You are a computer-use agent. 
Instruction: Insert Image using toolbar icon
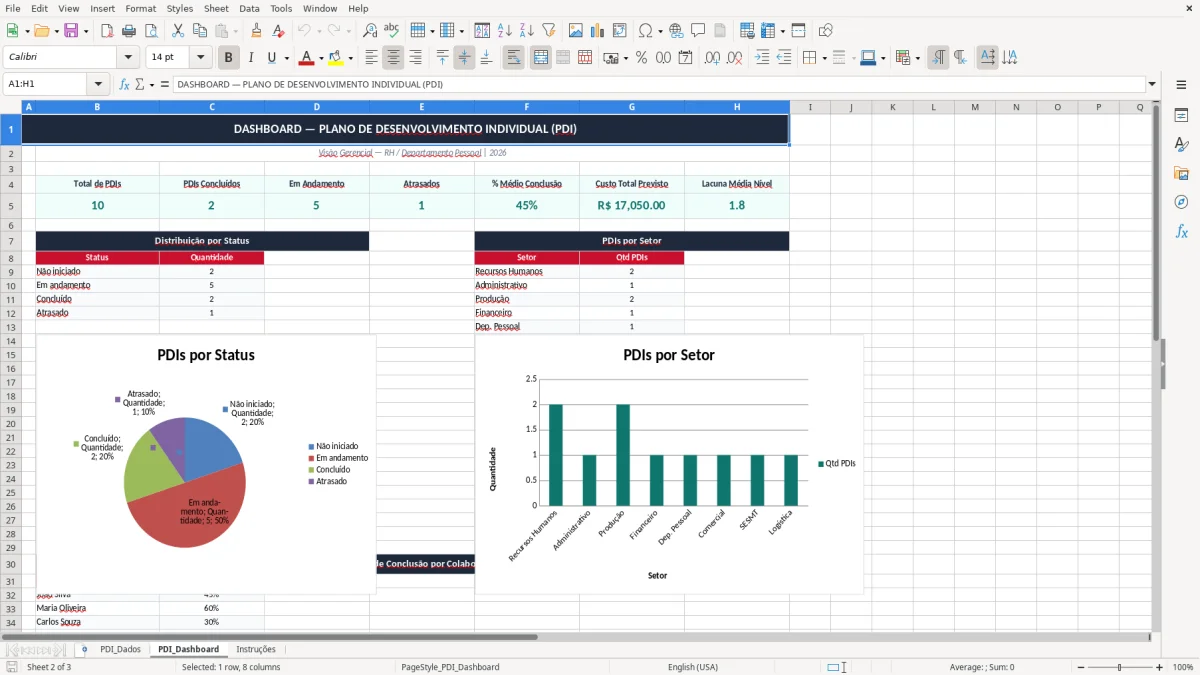pos(575,31)
